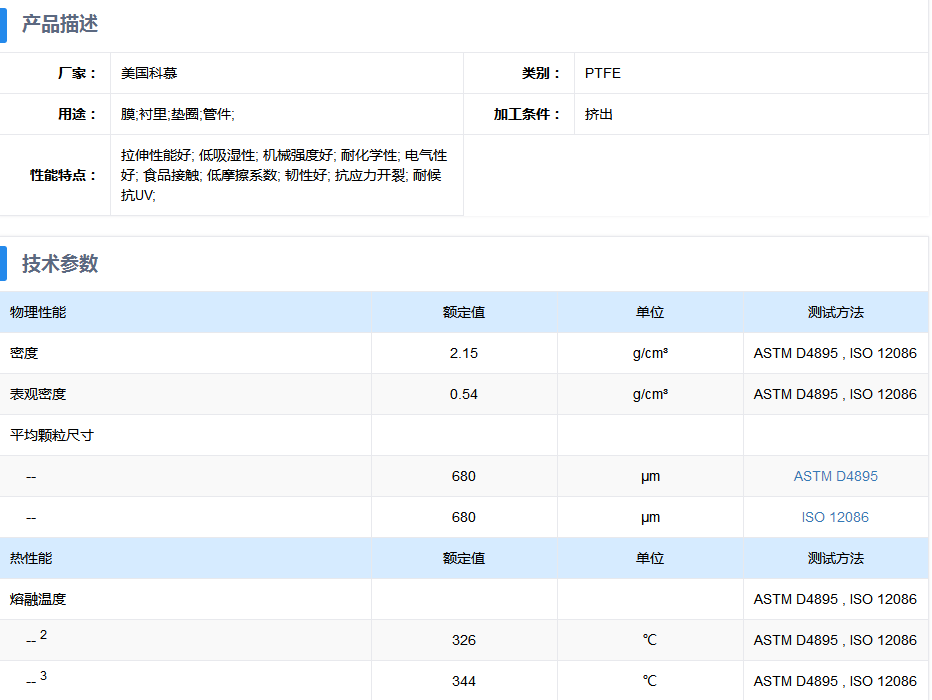
Task: Click the 性能特点 description text
Action: tap(283, 175)
